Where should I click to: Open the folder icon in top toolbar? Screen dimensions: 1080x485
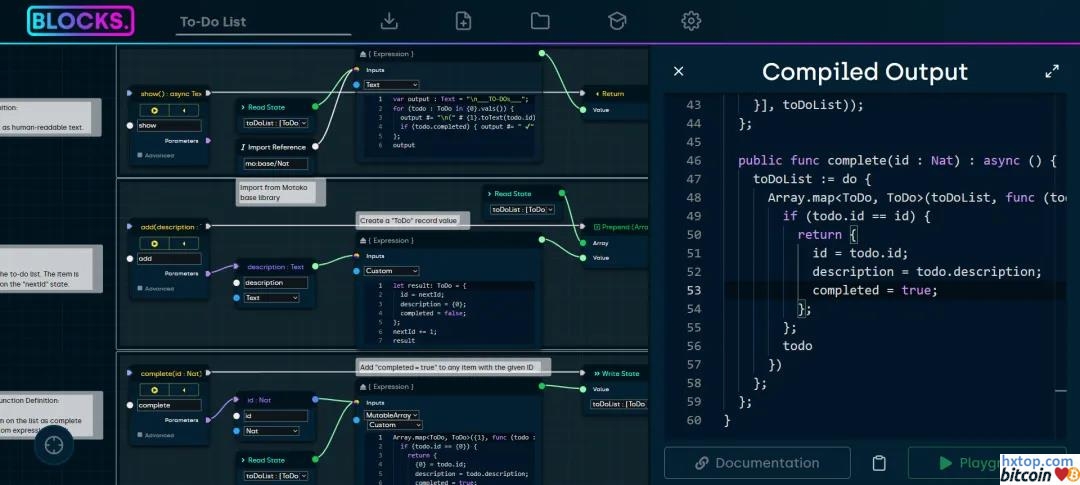tap(540, 21)
